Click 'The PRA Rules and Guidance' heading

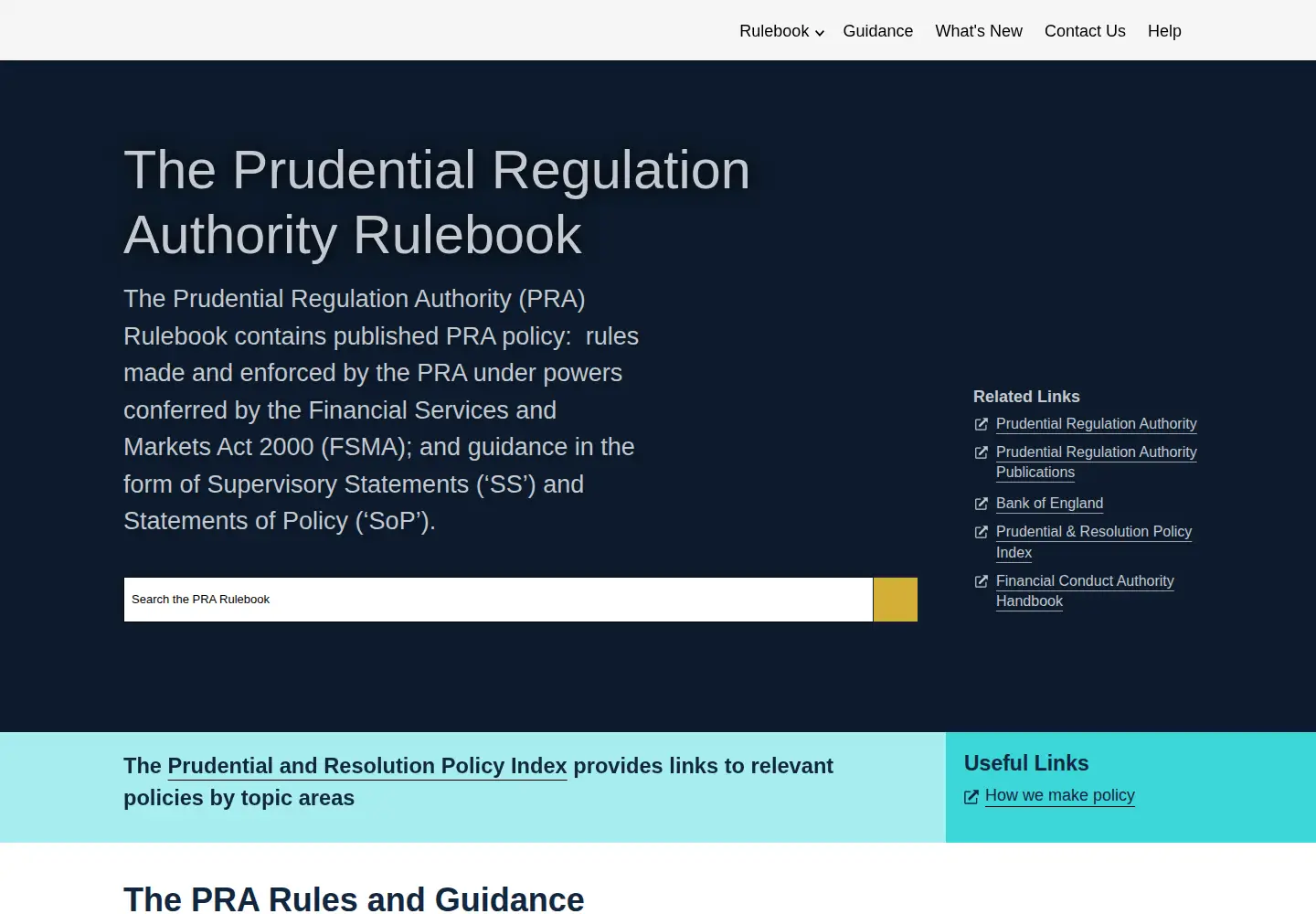coord(354,899)
